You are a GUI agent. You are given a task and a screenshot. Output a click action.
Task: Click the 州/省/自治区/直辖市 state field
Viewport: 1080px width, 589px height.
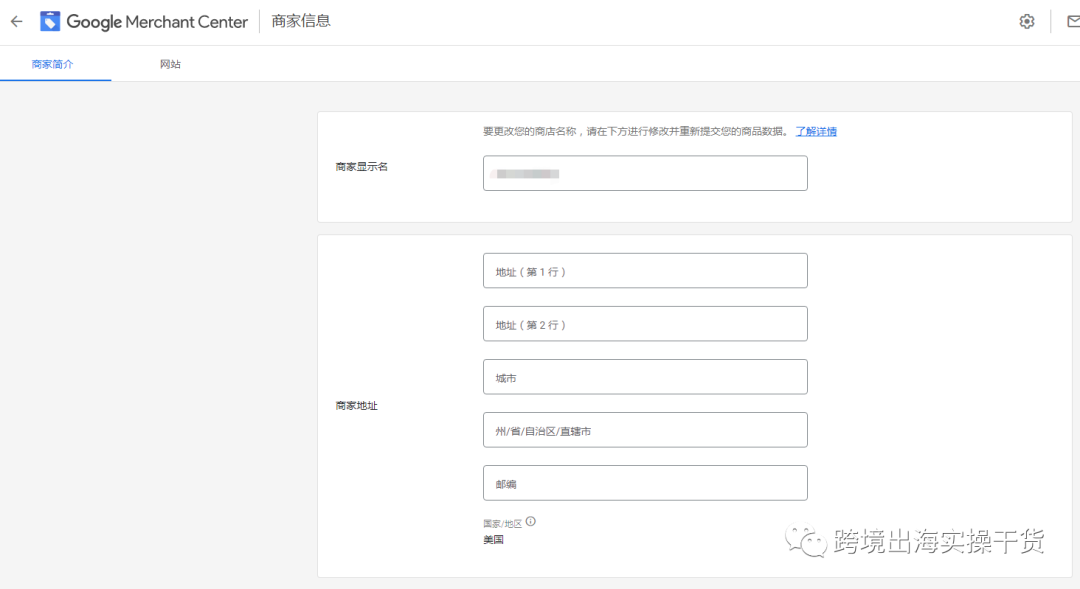tap(645, 429)
